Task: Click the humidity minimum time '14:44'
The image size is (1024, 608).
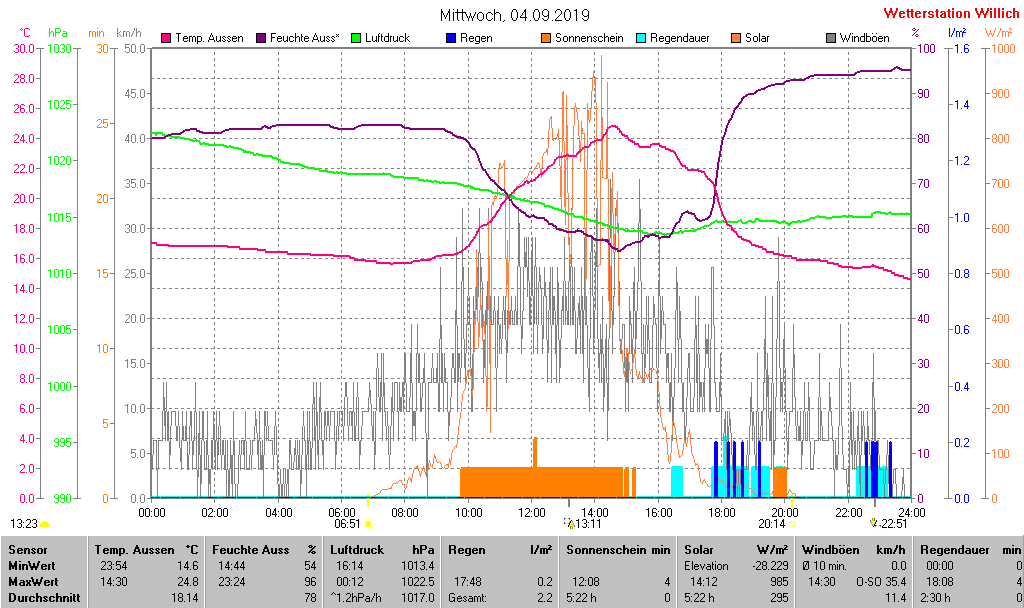Action: coord(231,566)
